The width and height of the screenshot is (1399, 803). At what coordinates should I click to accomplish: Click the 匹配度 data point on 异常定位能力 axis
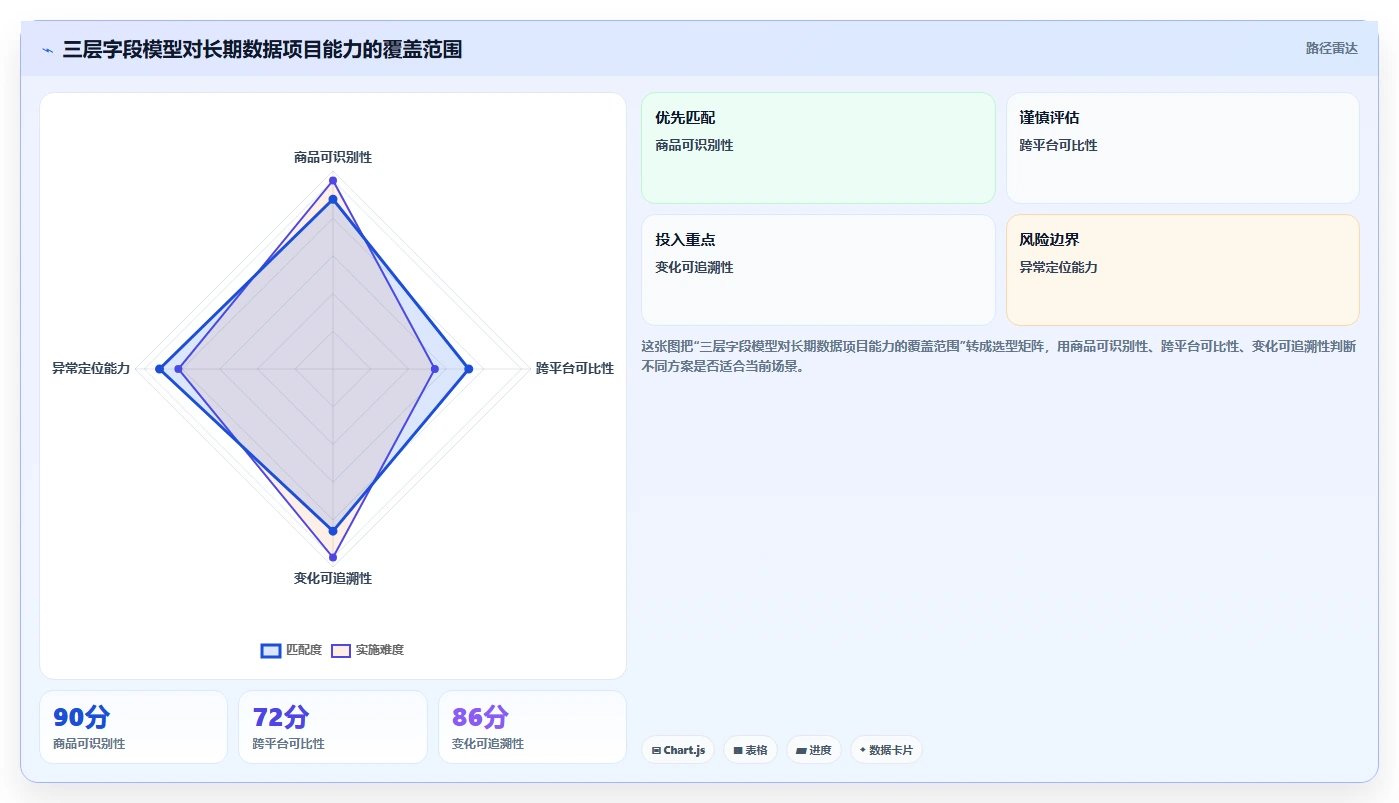[160, 369]
